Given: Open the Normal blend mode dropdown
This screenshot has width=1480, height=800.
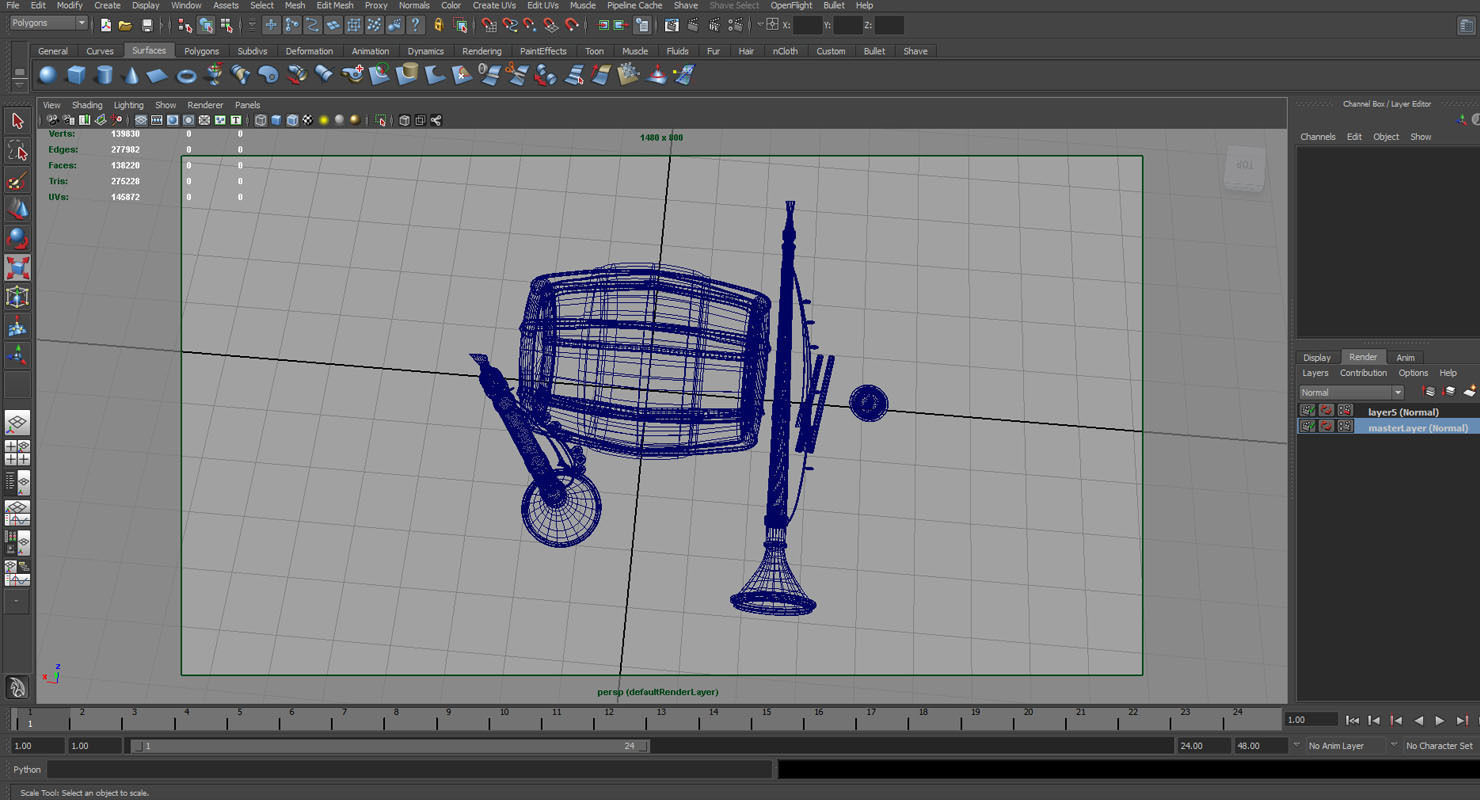Looking at the screenshot, I should pyautogui.click(x=1351, y=392).
